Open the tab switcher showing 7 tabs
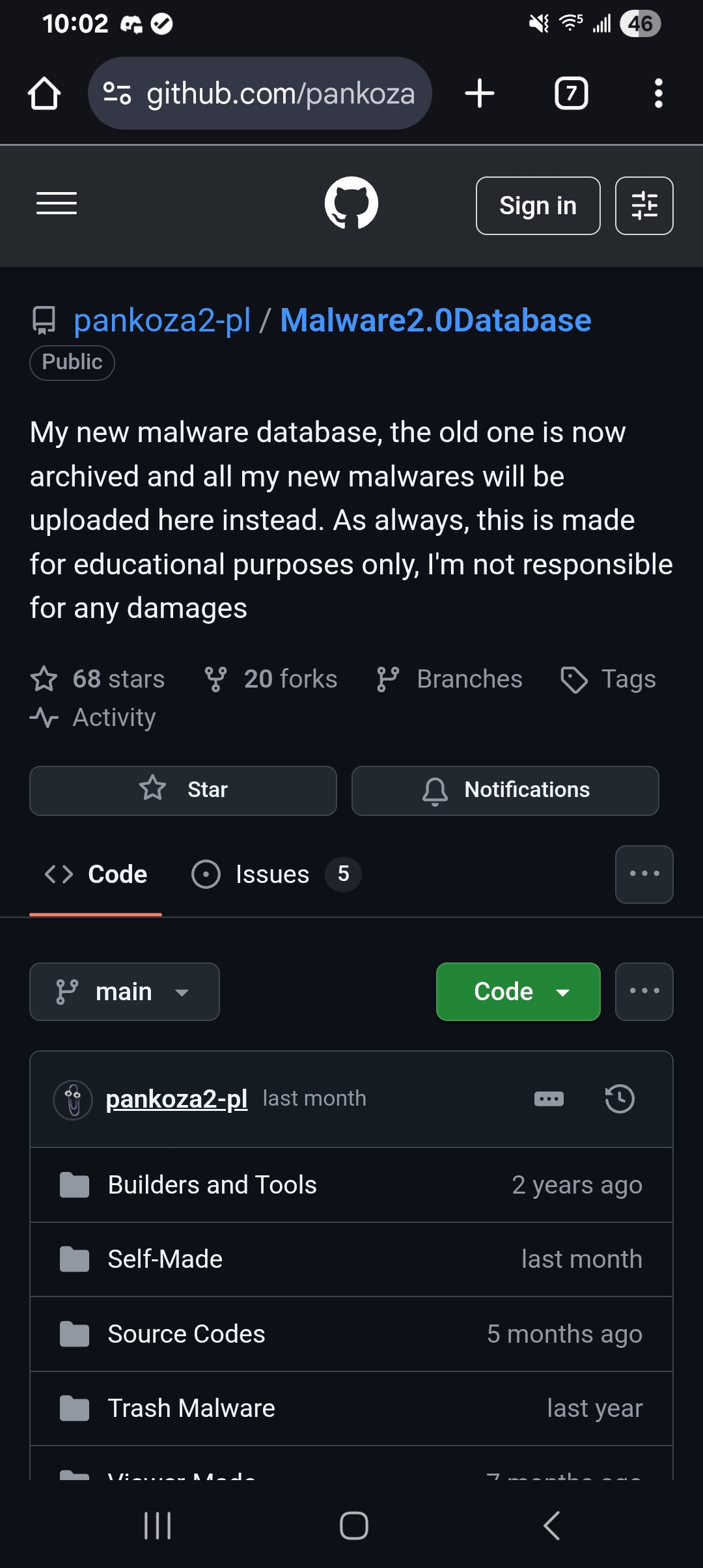 pyautogui.click(x=571, y=93)
